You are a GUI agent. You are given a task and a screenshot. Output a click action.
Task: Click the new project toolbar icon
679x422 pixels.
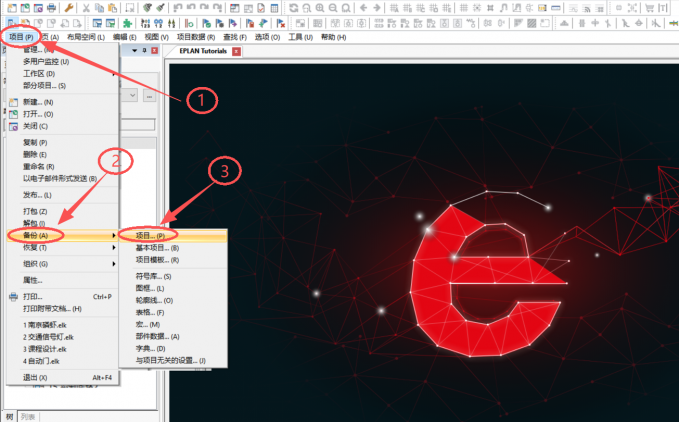point(12,8)
